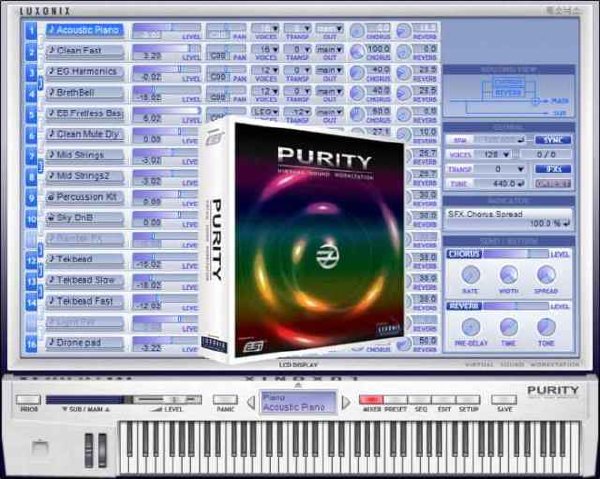
Task: Click the Chorus SPREAD knob
Action: point(546,275)
